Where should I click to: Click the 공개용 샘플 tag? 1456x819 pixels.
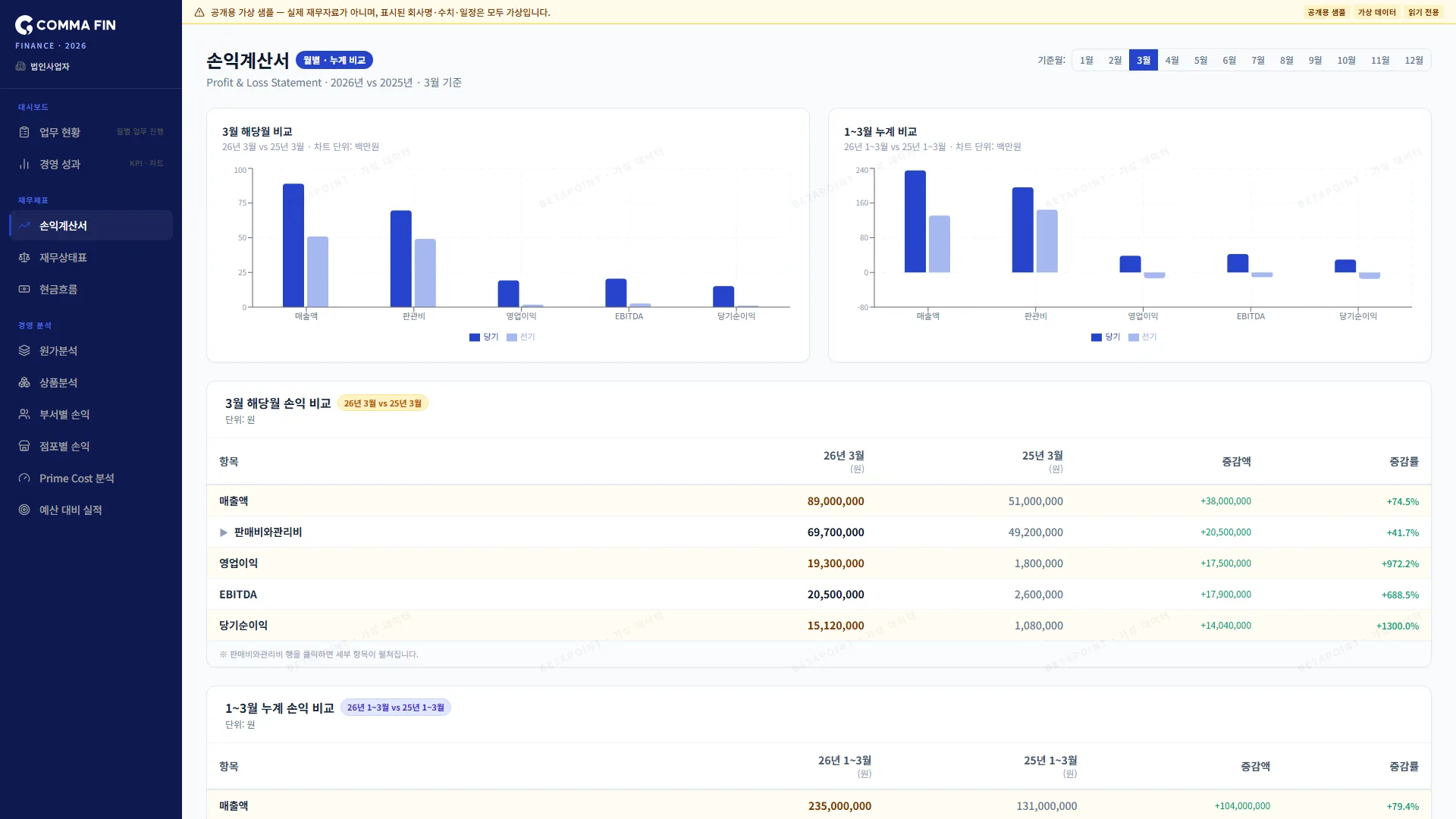click(1326, 12)
